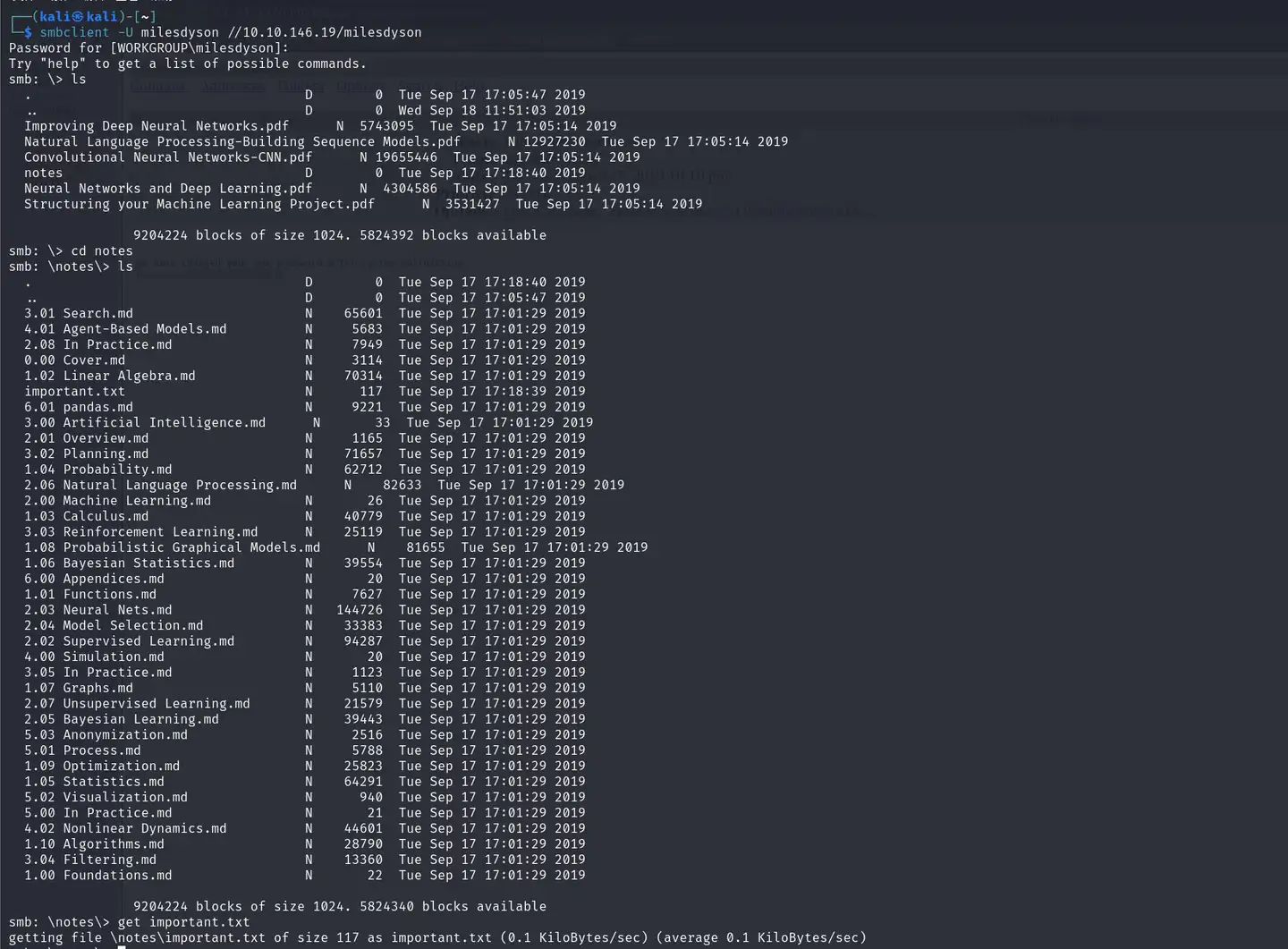1288x949 pixels.
Task: Select 2.08 In Practice.md entry
Action: 98,344
